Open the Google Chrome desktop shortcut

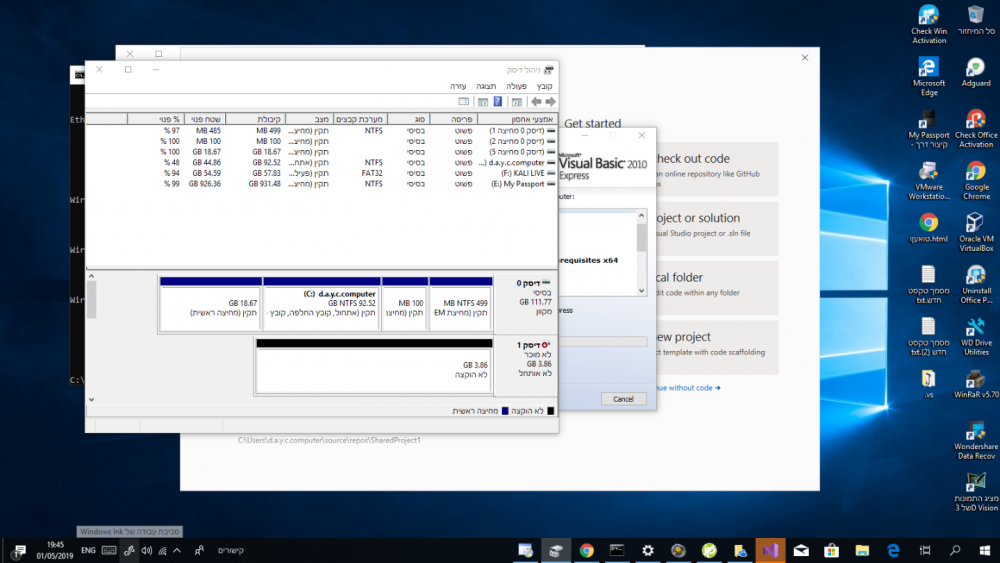[976, 181]
